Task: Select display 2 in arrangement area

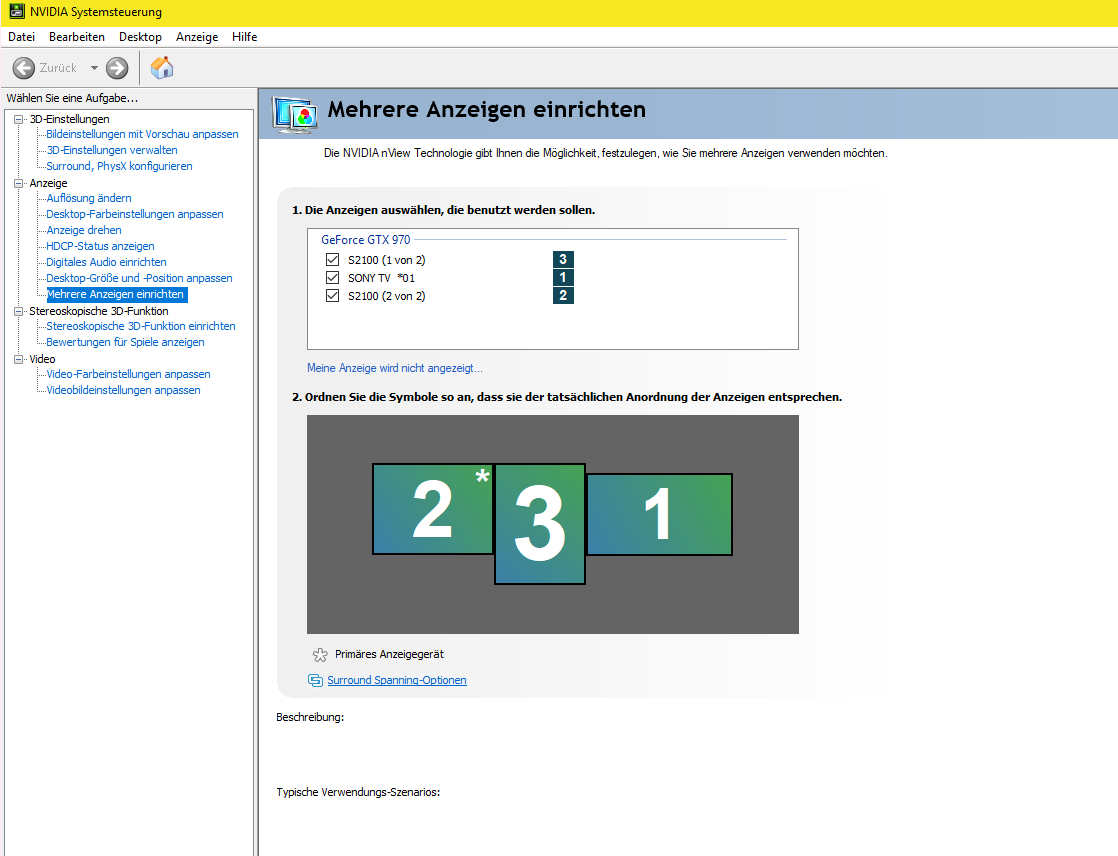Action: point(433,509)
